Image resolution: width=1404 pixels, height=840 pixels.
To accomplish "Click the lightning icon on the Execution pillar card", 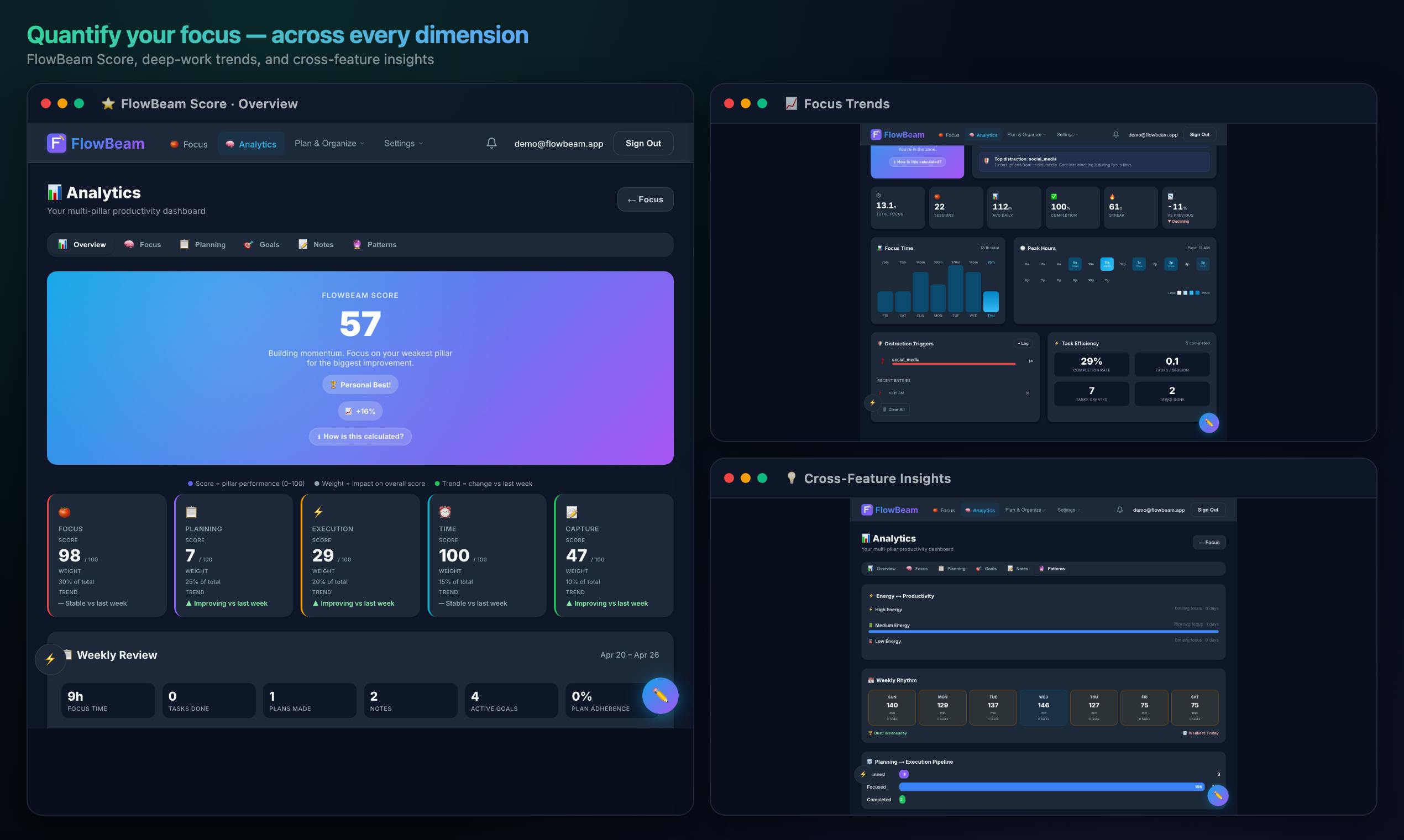I will click(x=318, y=512).
